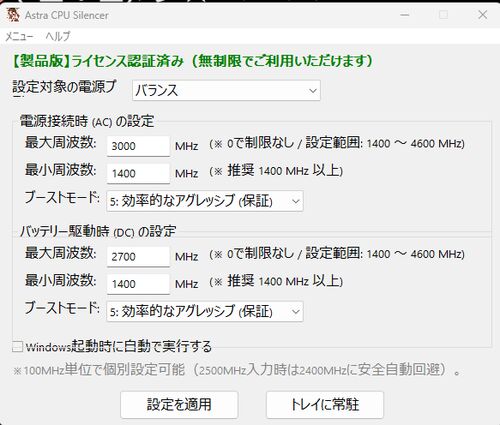Viewport: 500px width, 425px height.
Task: Click the DC 最大周波数 field showing 2700
Action: pos(138,256)
